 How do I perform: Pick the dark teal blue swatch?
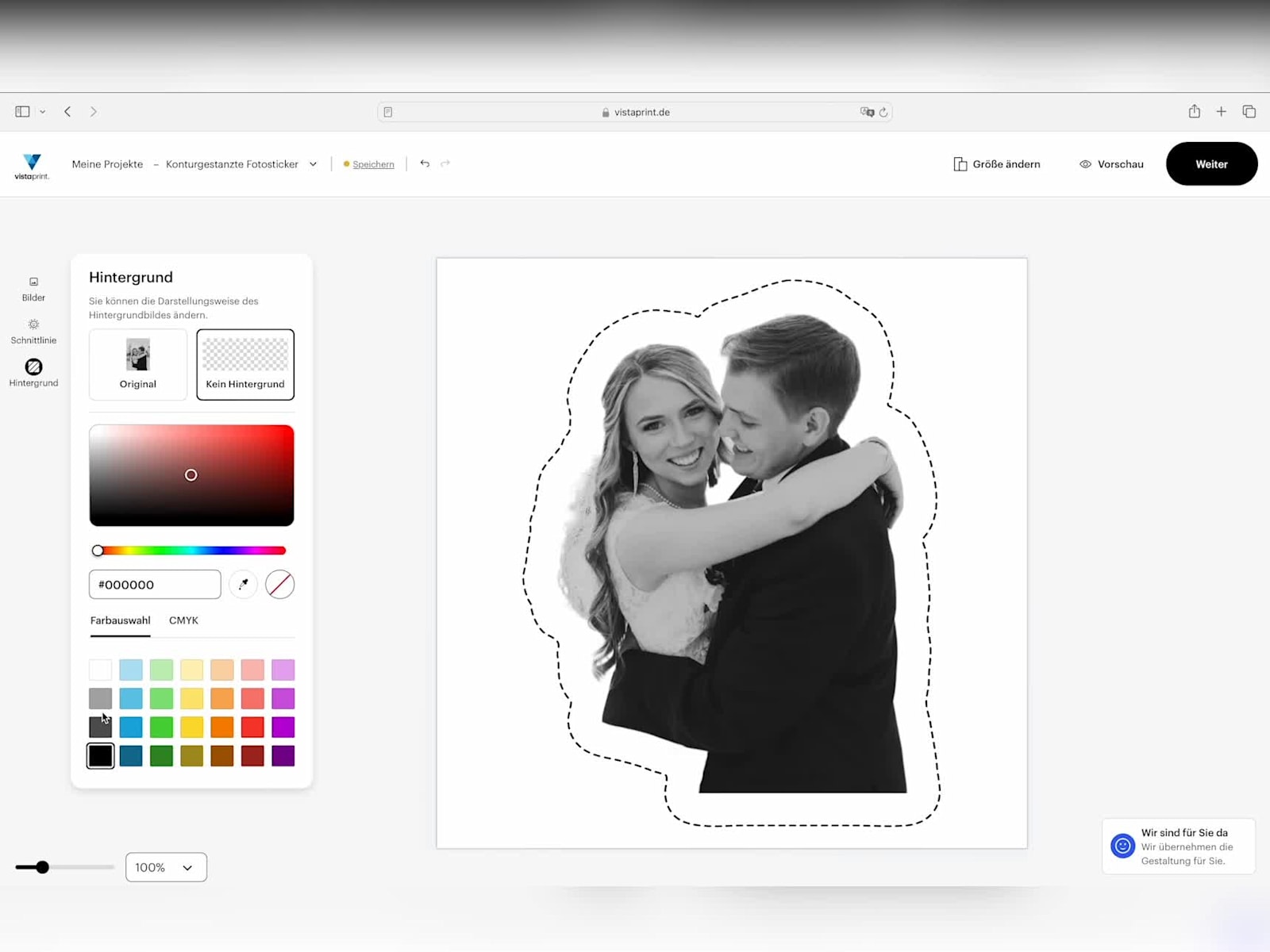click(x=131, y=756)
